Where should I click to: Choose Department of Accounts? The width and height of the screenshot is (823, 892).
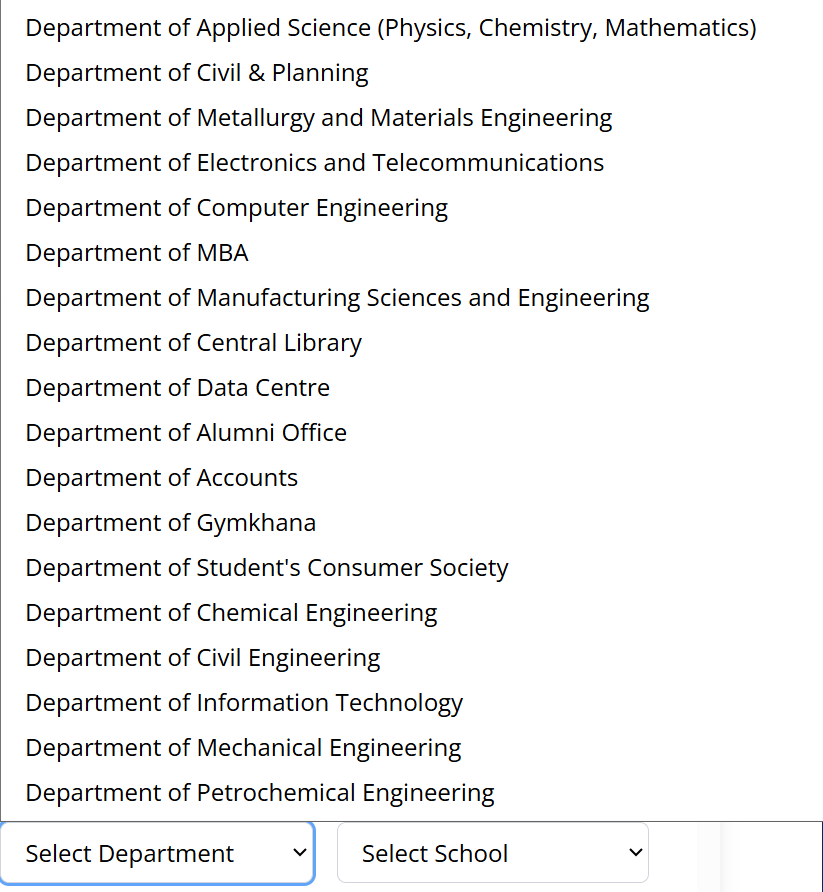point(161,478)
